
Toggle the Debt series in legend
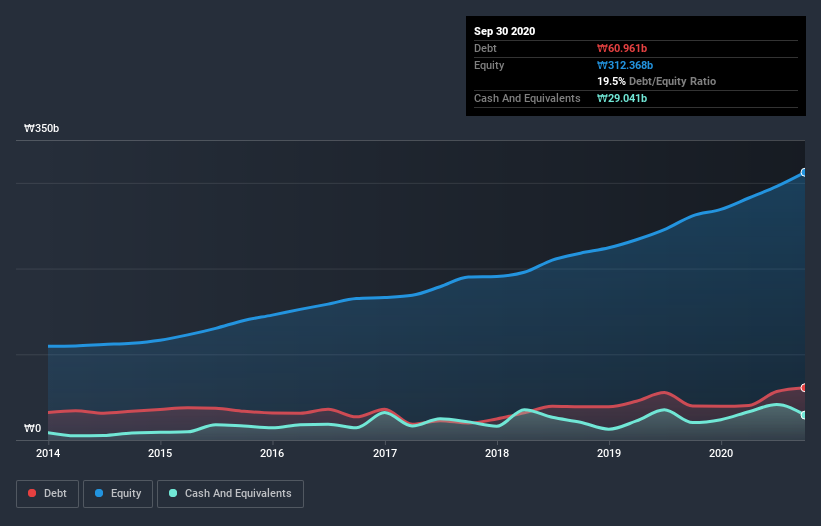click(46, 493)
